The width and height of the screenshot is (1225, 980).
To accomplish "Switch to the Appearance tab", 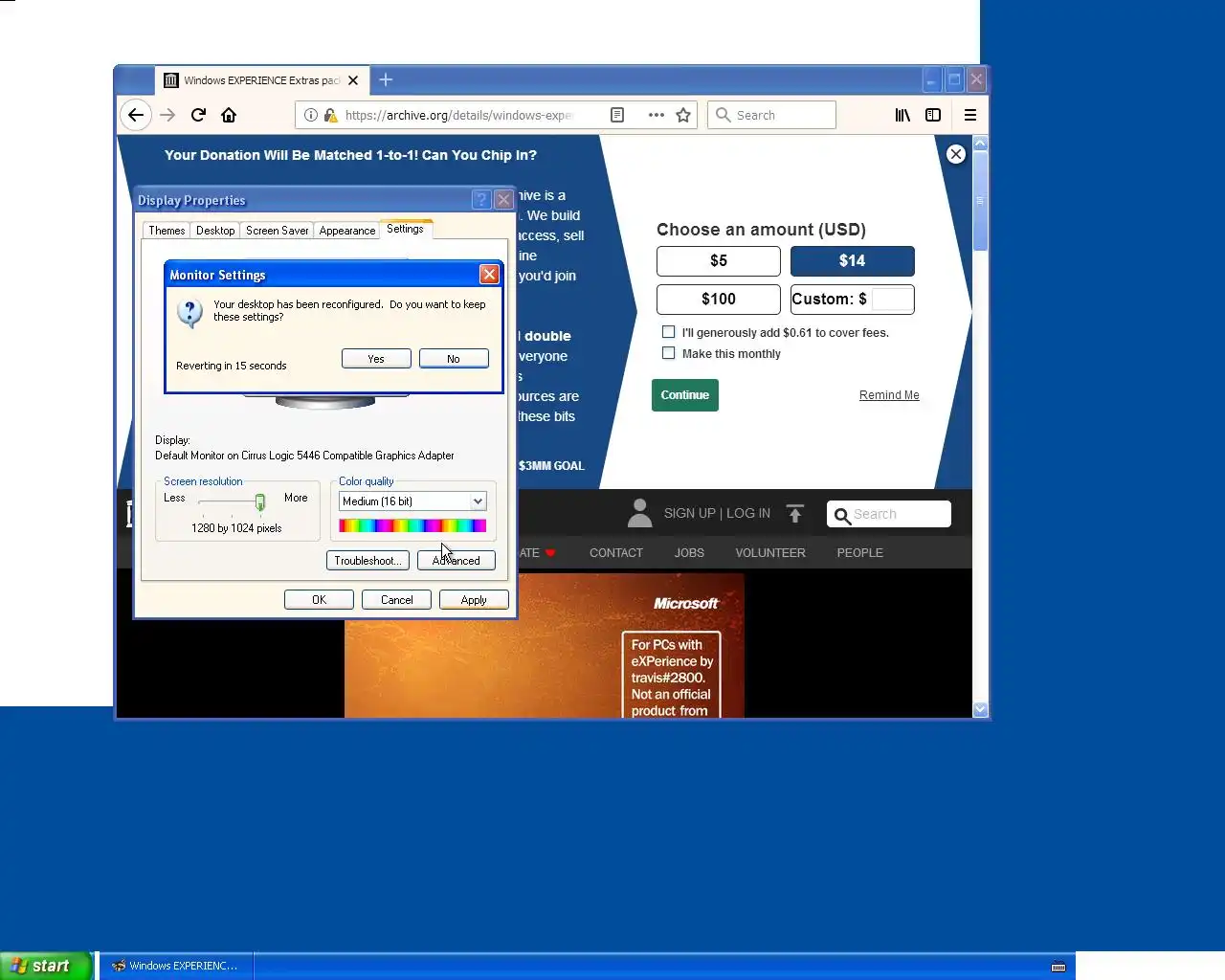I will tap(347, 231).
